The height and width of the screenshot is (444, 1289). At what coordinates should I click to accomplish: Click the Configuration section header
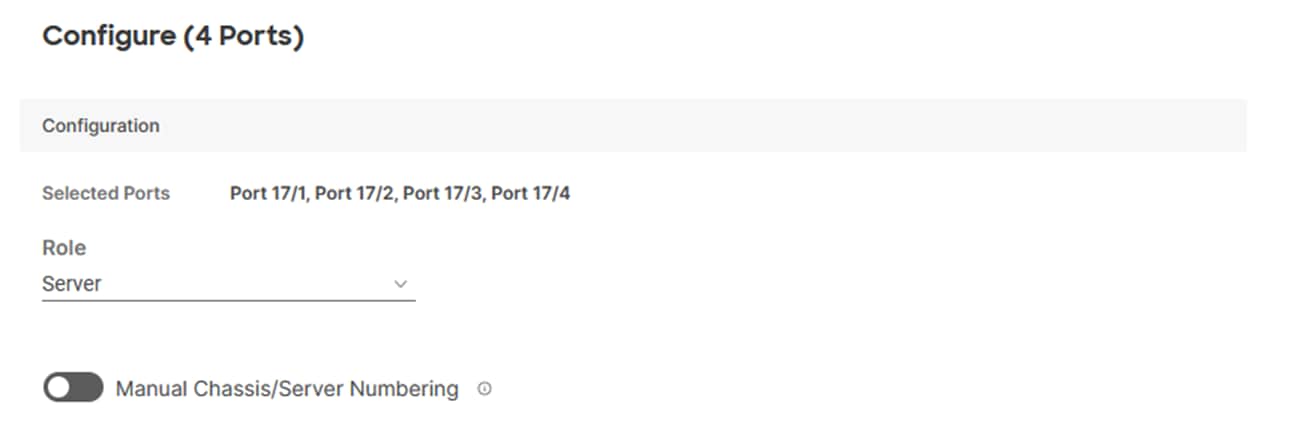pyautogui.click(x=101, y=126)
